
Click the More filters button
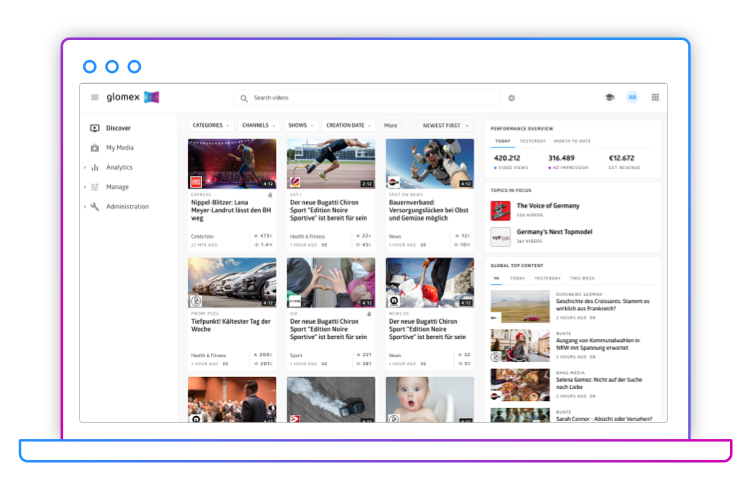(390, 126)
